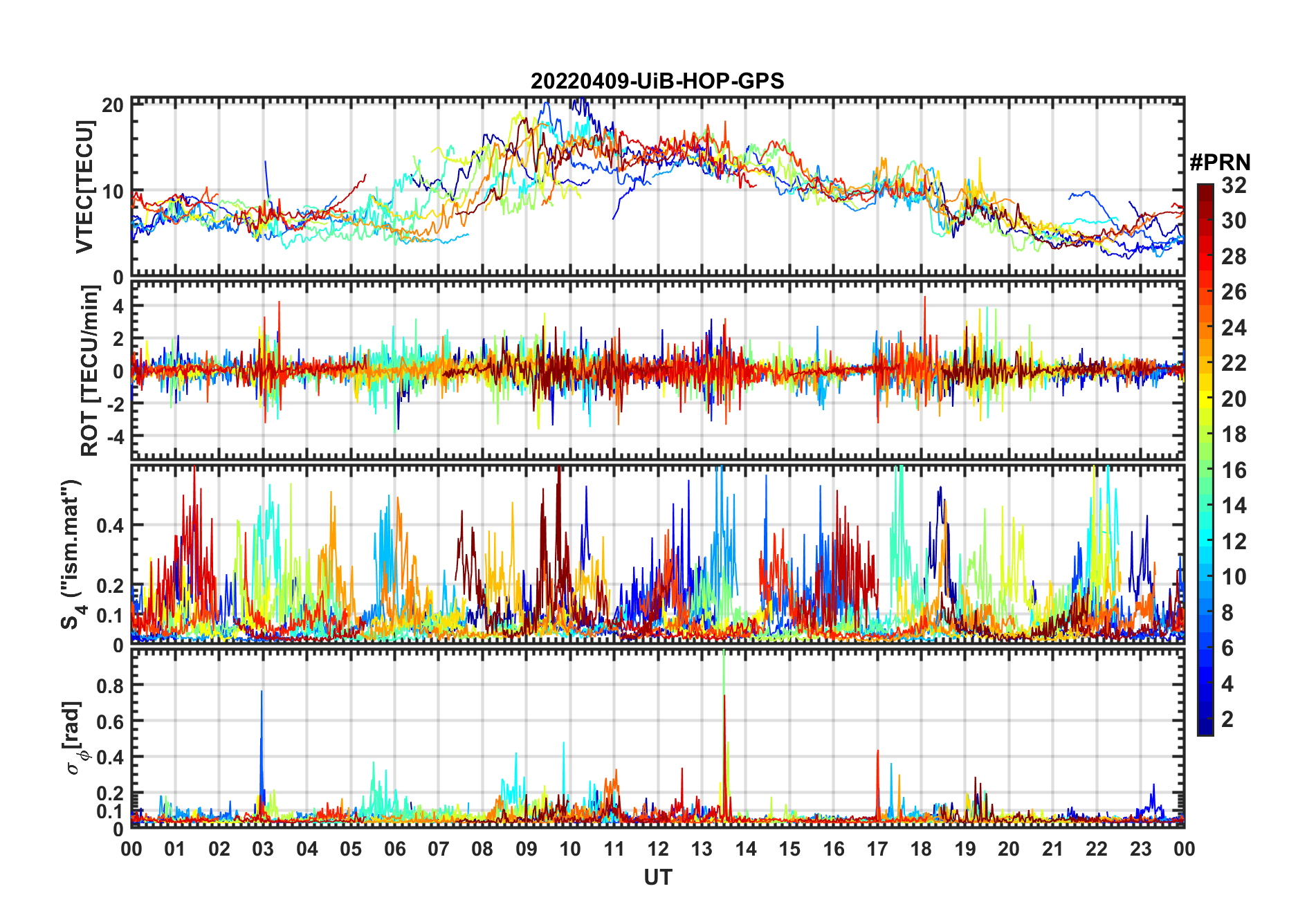Image resolution: width=1316 pixels, height=920 pixels.
Task: Click the colorbar tick label 32
Action: 1234,185
